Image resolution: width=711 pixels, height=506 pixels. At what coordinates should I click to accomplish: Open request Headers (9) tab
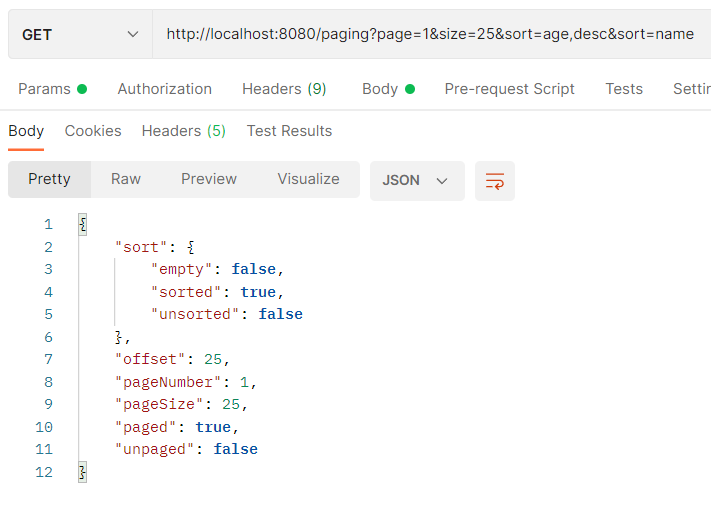[284, 89]
